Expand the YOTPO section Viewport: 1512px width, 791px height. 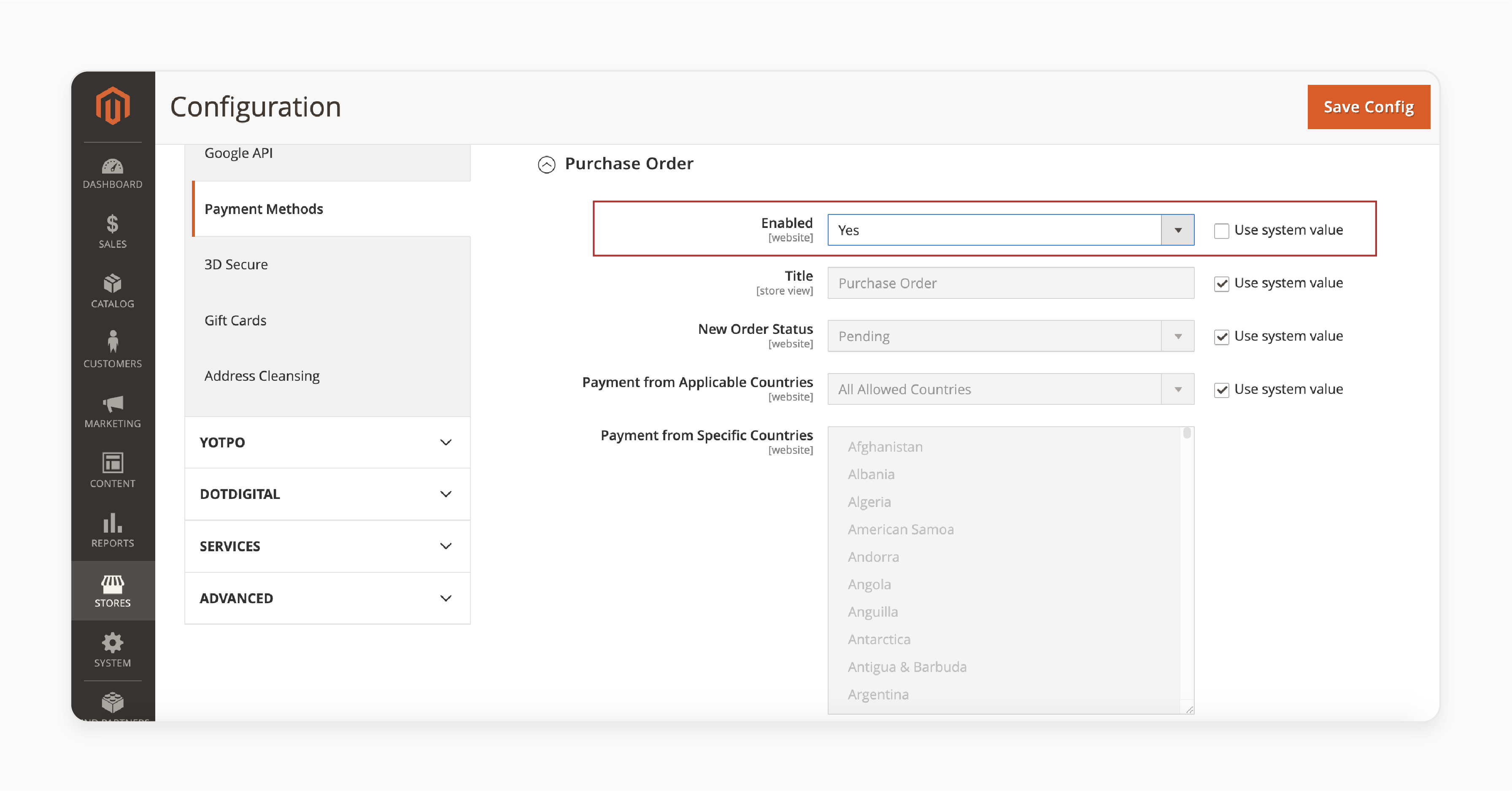[x=327, y=442]
